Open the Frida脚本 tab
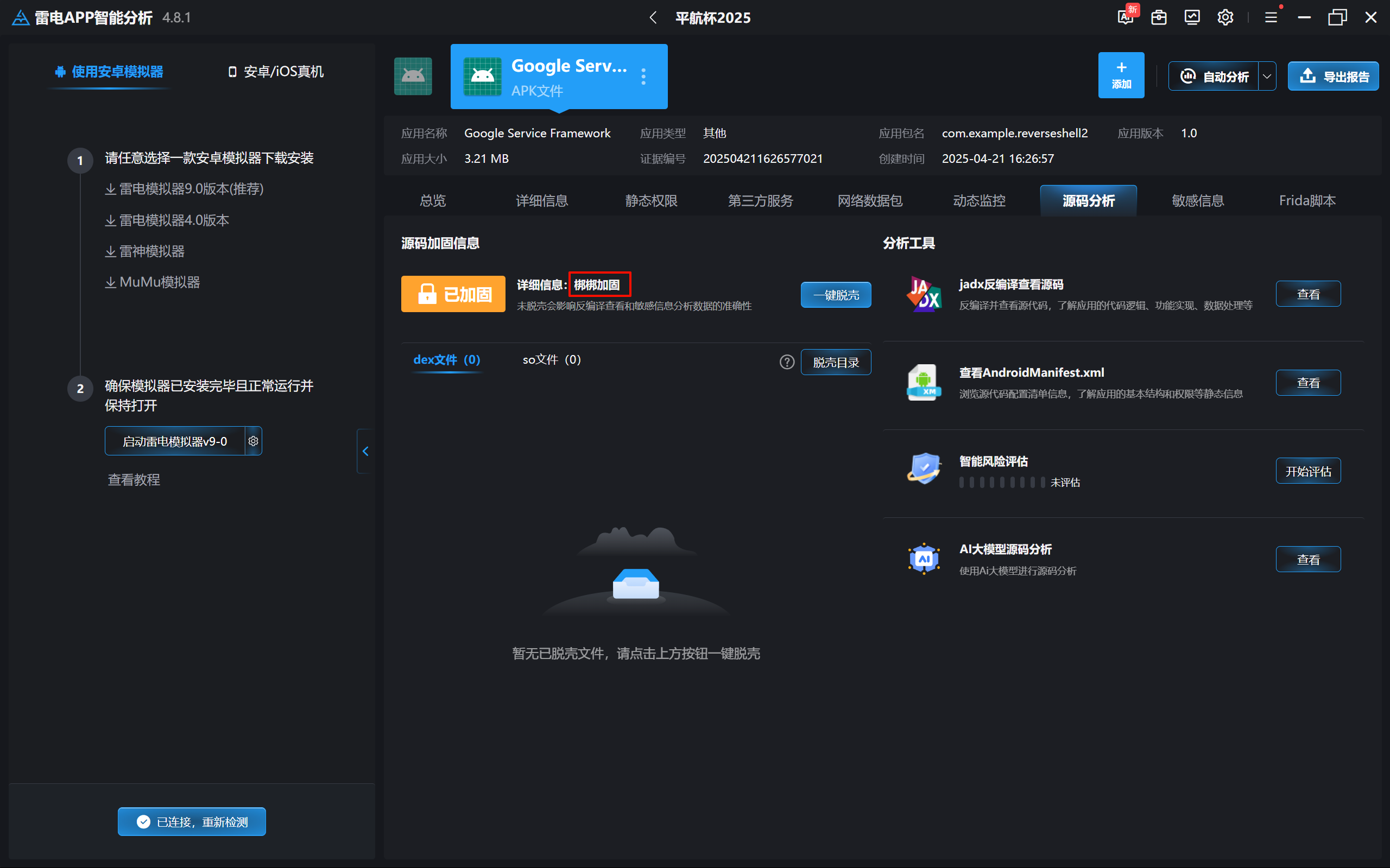Viewport: 1390px width, 868px height. (x=1307, y=201)
